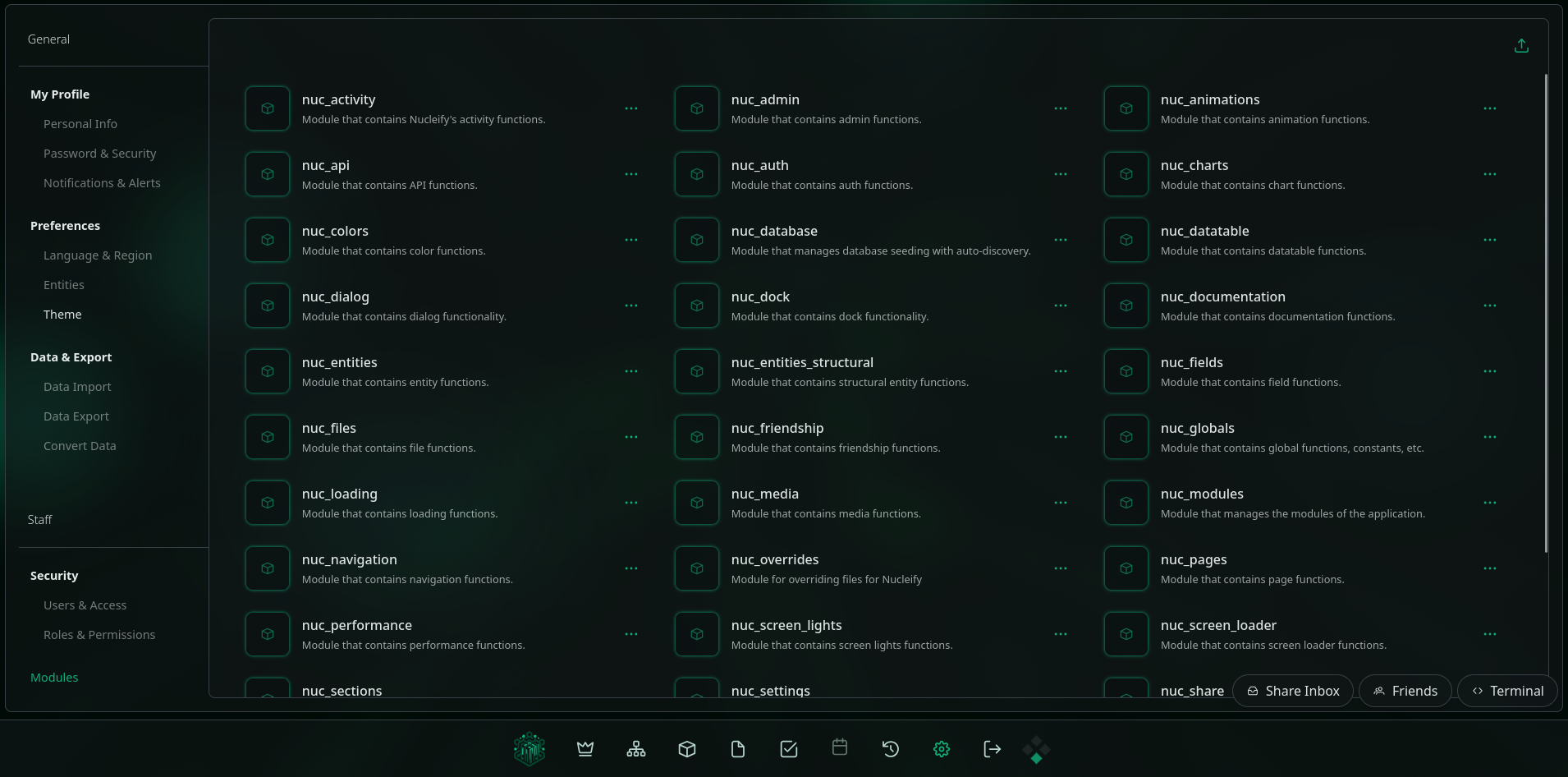Viewport: 1568px width, 777px height.
Task: Select the crown icon in the bottom dock
Action: pyautogui.click(x=585, y=748)
